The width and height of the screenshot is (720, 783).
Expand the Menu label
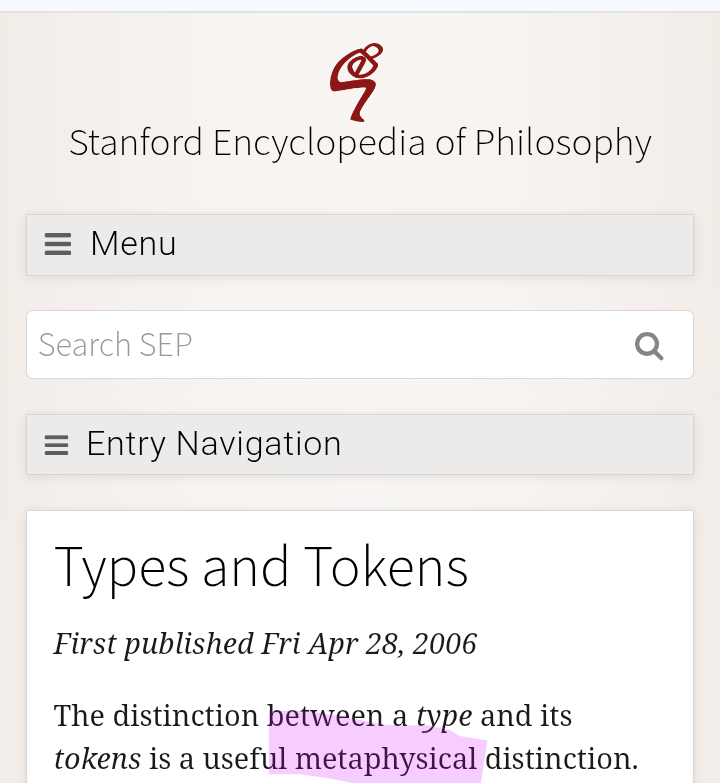pyautogui.click(x=133, y=244)
